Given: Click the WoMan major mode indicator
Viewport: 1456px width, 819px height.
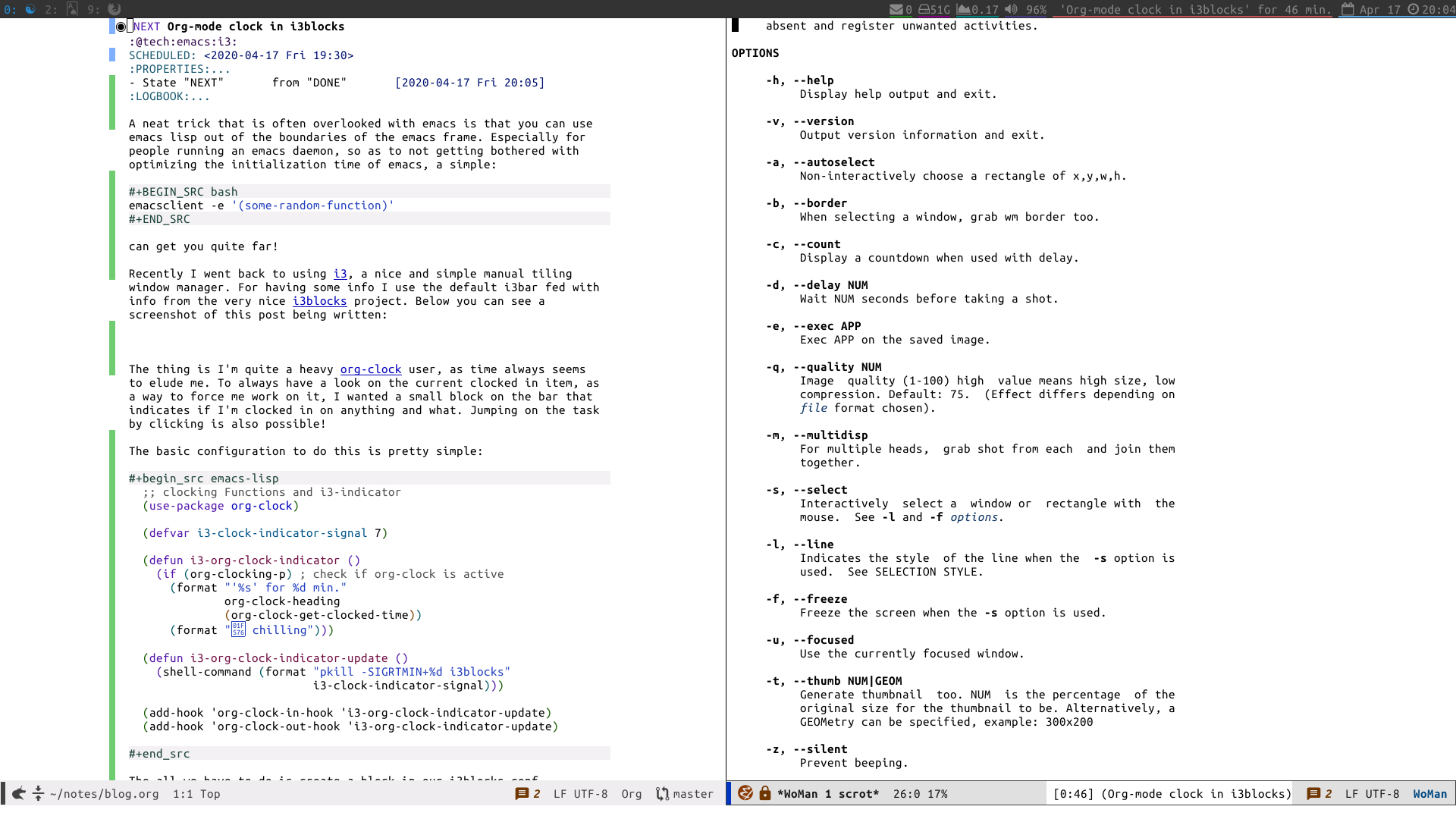Looking at the screenshot, I should click(x=1429, y=794).
